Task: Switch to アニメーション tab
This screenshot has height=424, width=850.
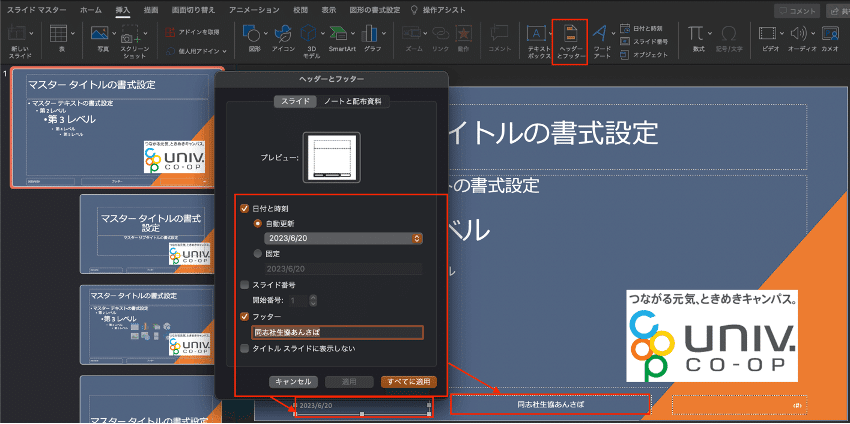Action: point(254,10)
